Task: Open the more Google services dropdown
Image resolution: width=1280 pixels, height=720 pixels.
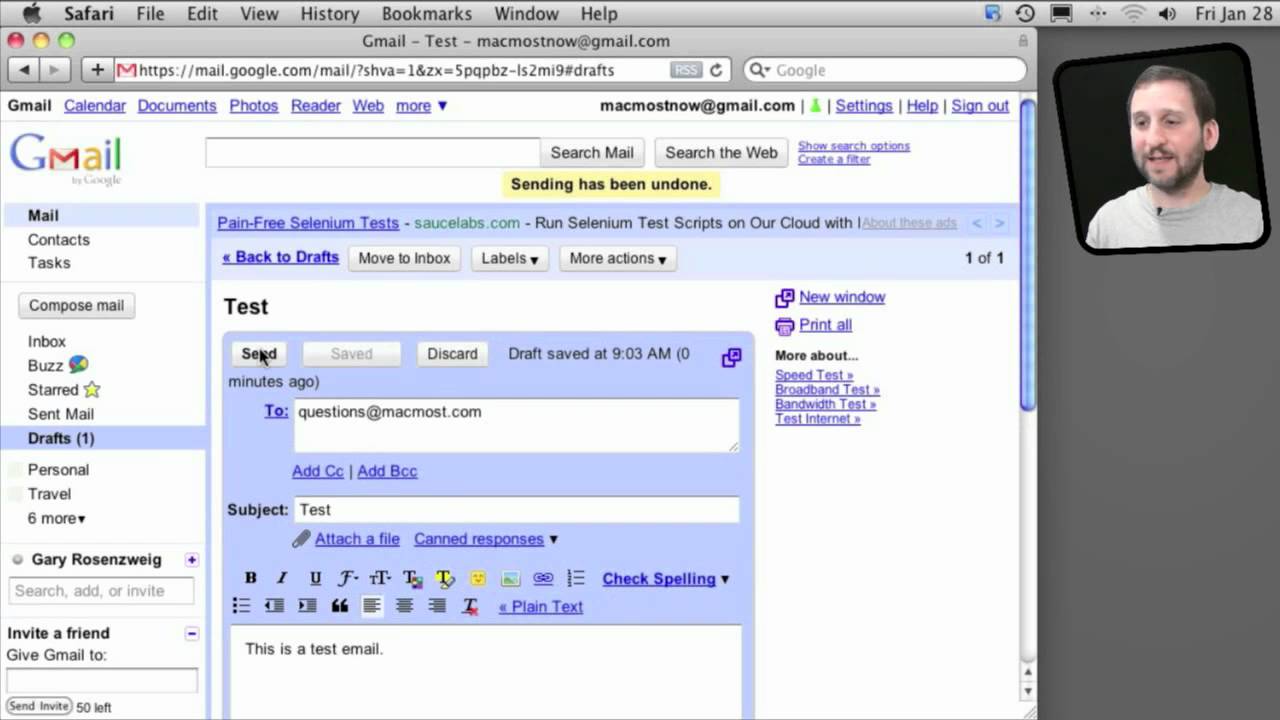Action: click(x=422, y=106)
